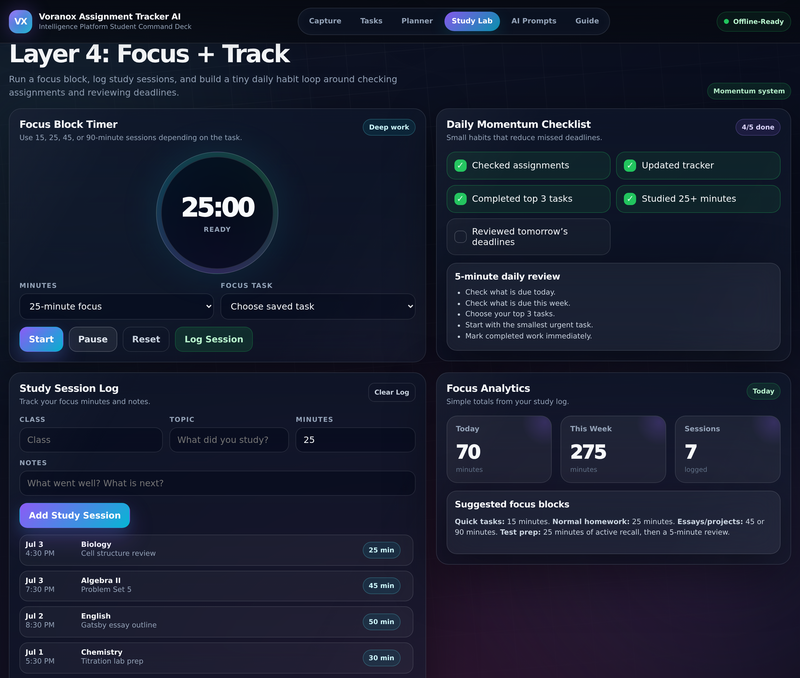The image size is (800, 678).
Task: Click the 5-minute daily review heading
Action: tap(507, 277)
